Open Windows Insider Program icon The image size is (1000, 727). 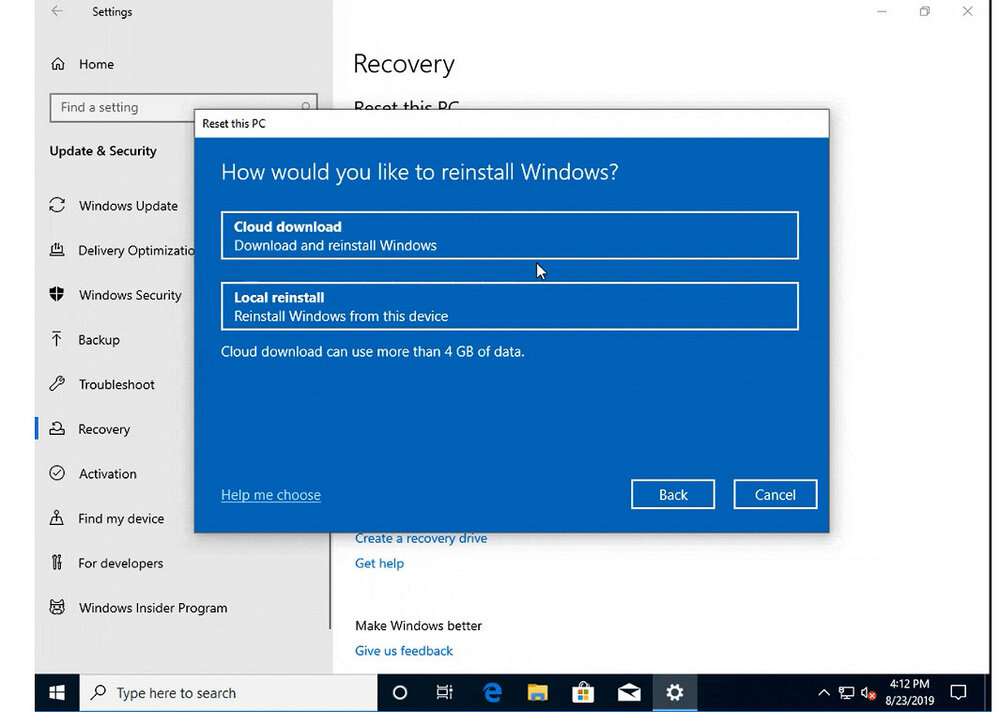(x=57, y=608)
